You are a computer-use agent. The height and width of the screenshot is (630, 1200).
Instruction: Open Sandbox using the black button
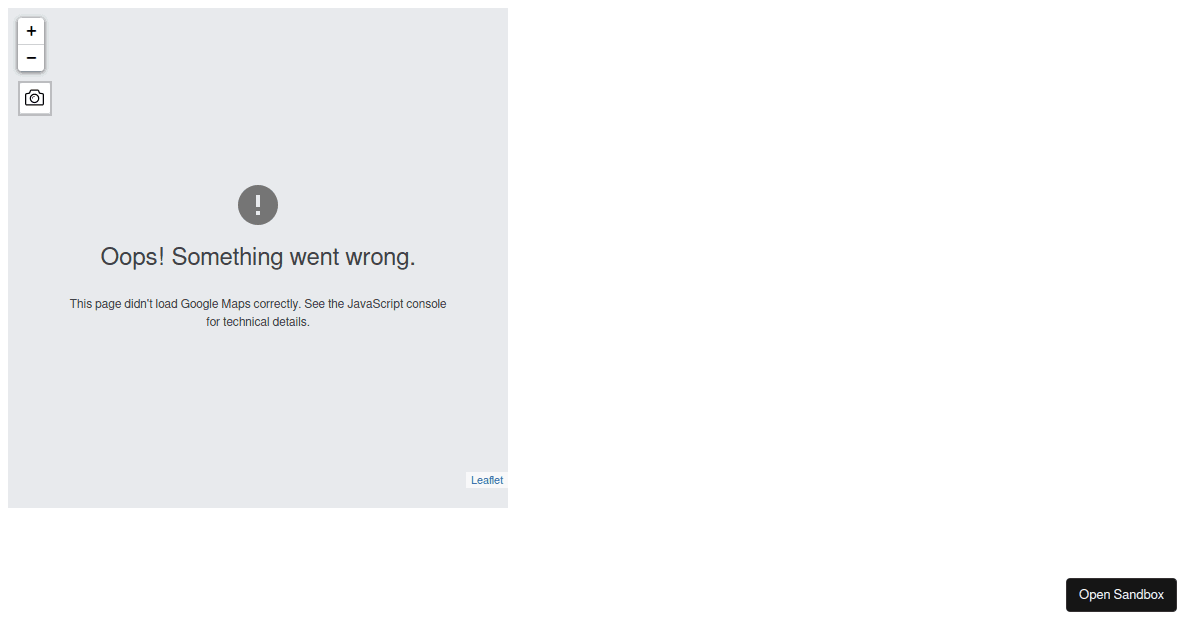point(1121,594)
